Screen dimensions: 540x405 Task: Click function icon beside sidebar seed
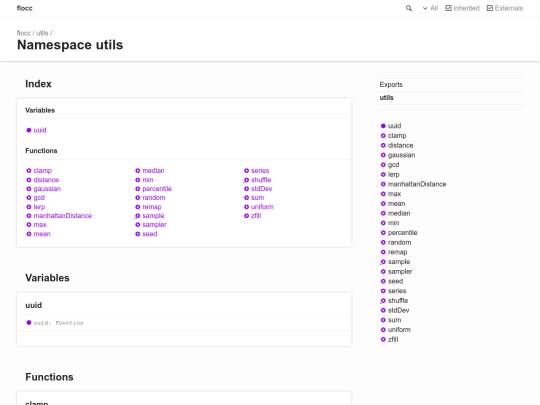383,281
